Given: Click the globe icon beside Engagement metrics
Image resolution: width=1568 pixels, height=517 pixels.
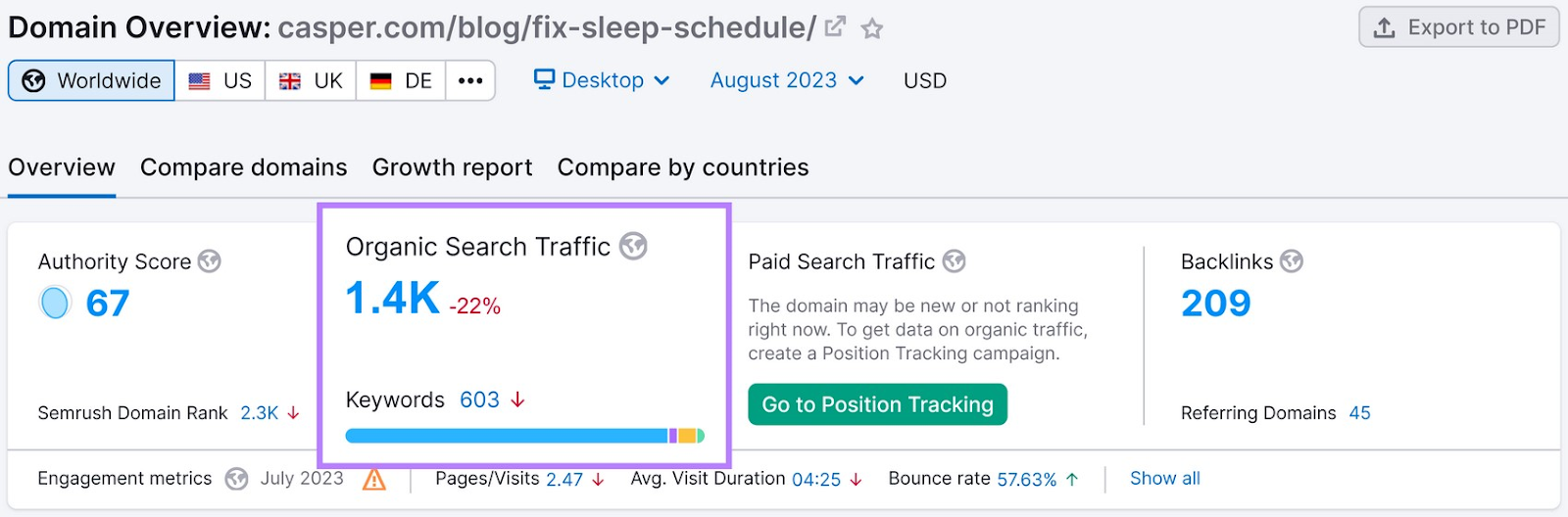Looking at the screenshot, I should tap(236, 479).
